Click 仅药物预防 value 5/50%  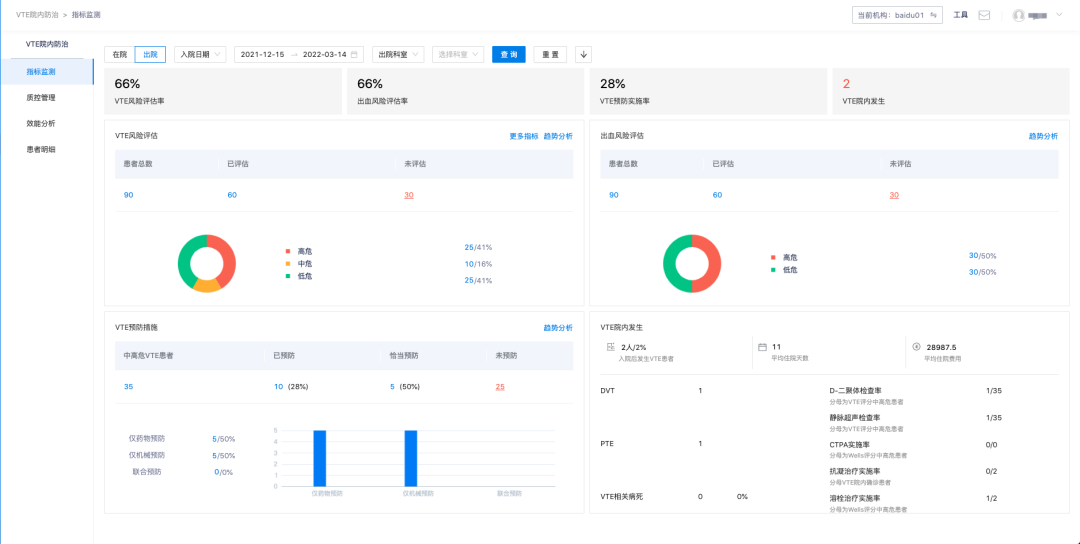[224, 439]
